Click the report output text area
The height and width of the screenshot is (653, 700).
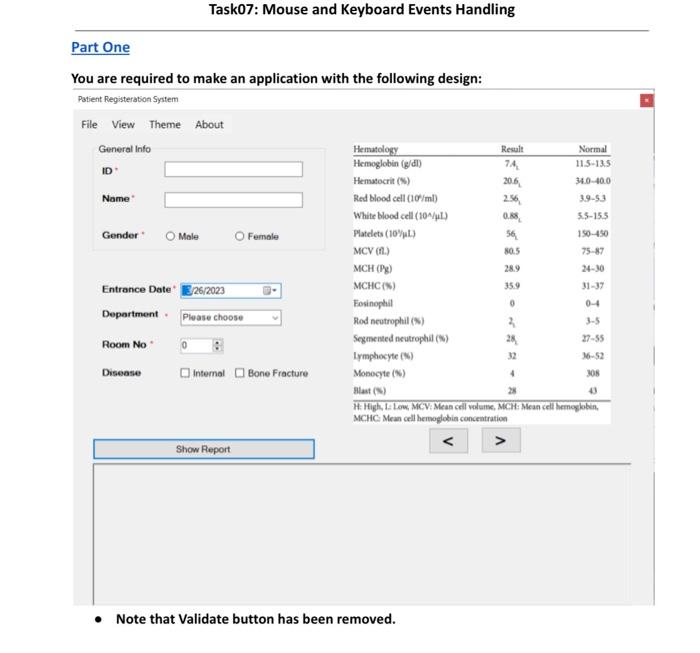click(362, 534)
